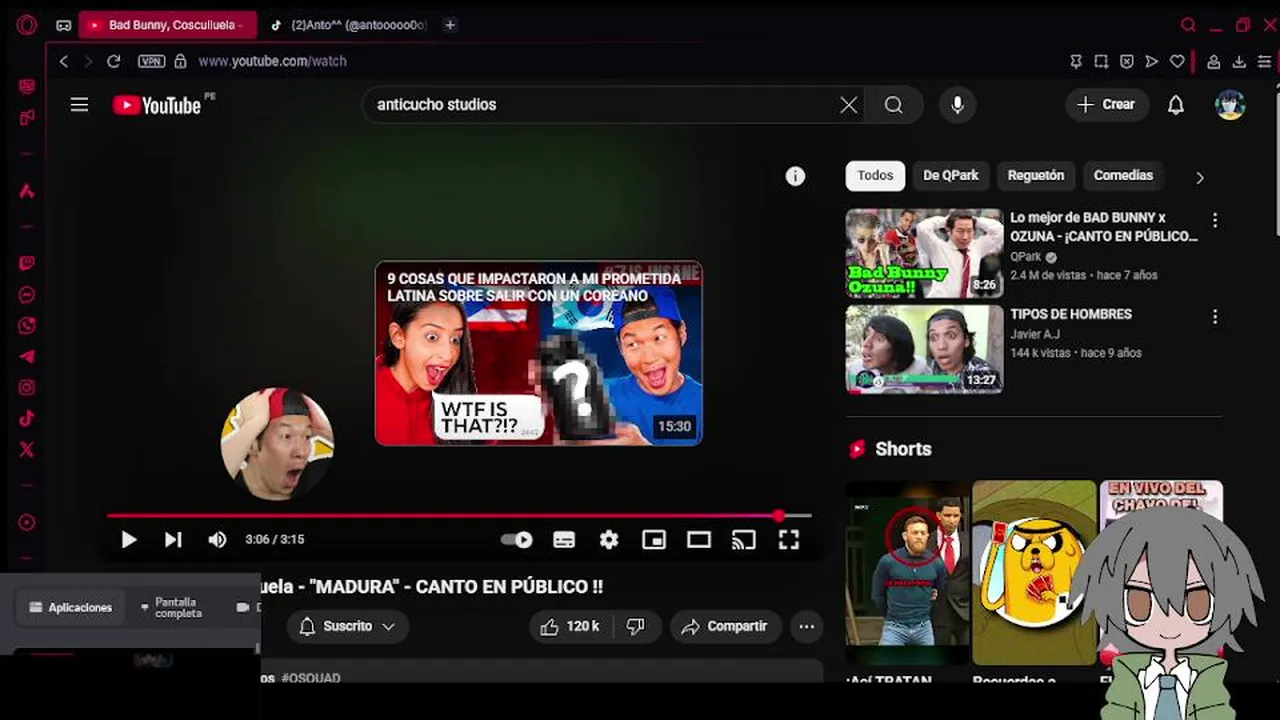Click the Compartir share button

tap(726, 627)
